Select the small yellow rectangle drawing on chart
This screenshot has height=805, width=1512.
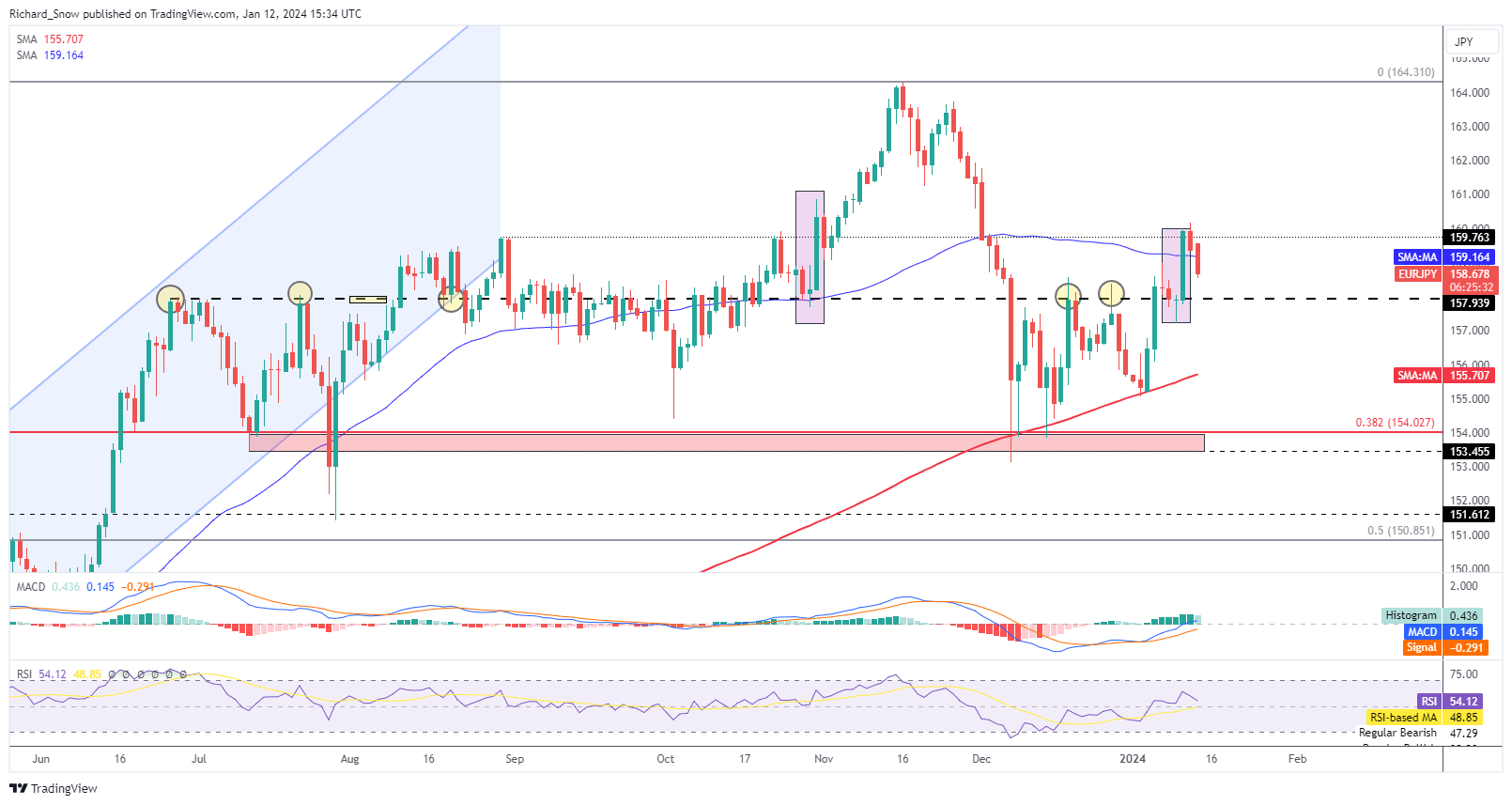coord(368,300)
